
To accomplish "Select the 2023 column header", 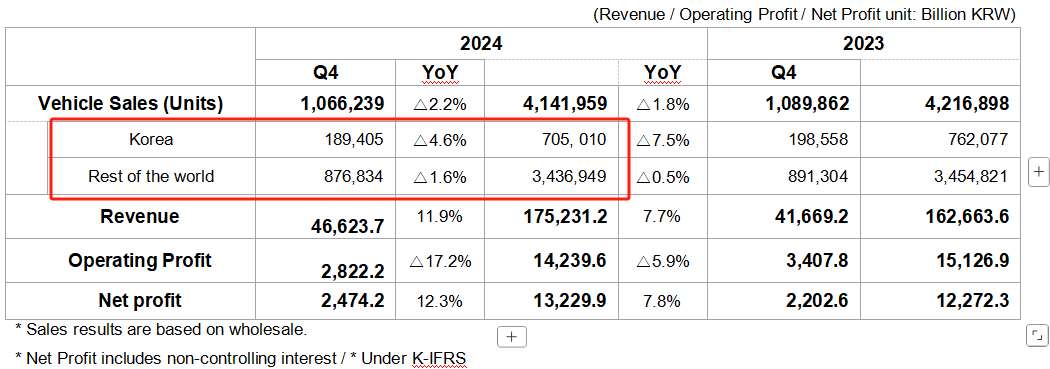I will pos(863,44).
